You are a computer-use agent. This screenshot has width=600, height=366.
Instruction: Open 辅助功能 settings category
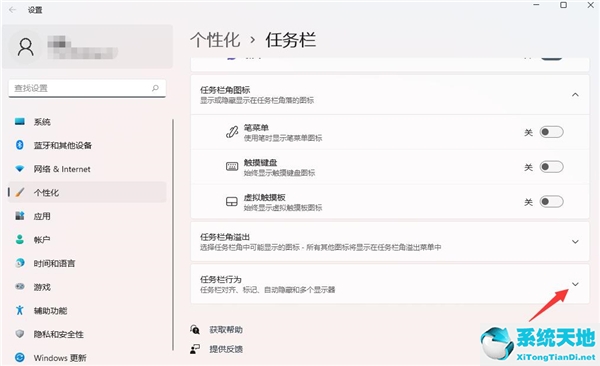[x=87, y=310]
